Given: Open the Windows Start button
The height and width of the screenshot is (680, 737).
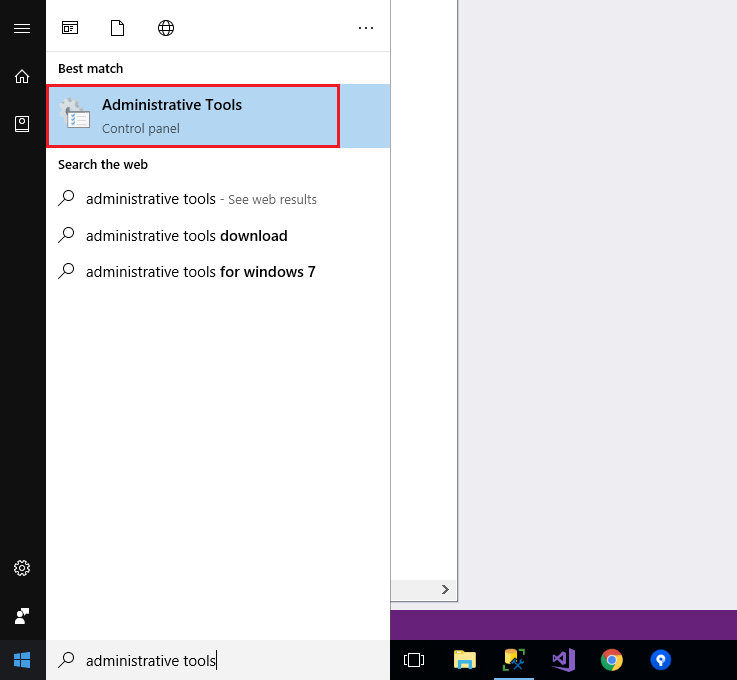Looking at the screenshot, I should 22,660.
